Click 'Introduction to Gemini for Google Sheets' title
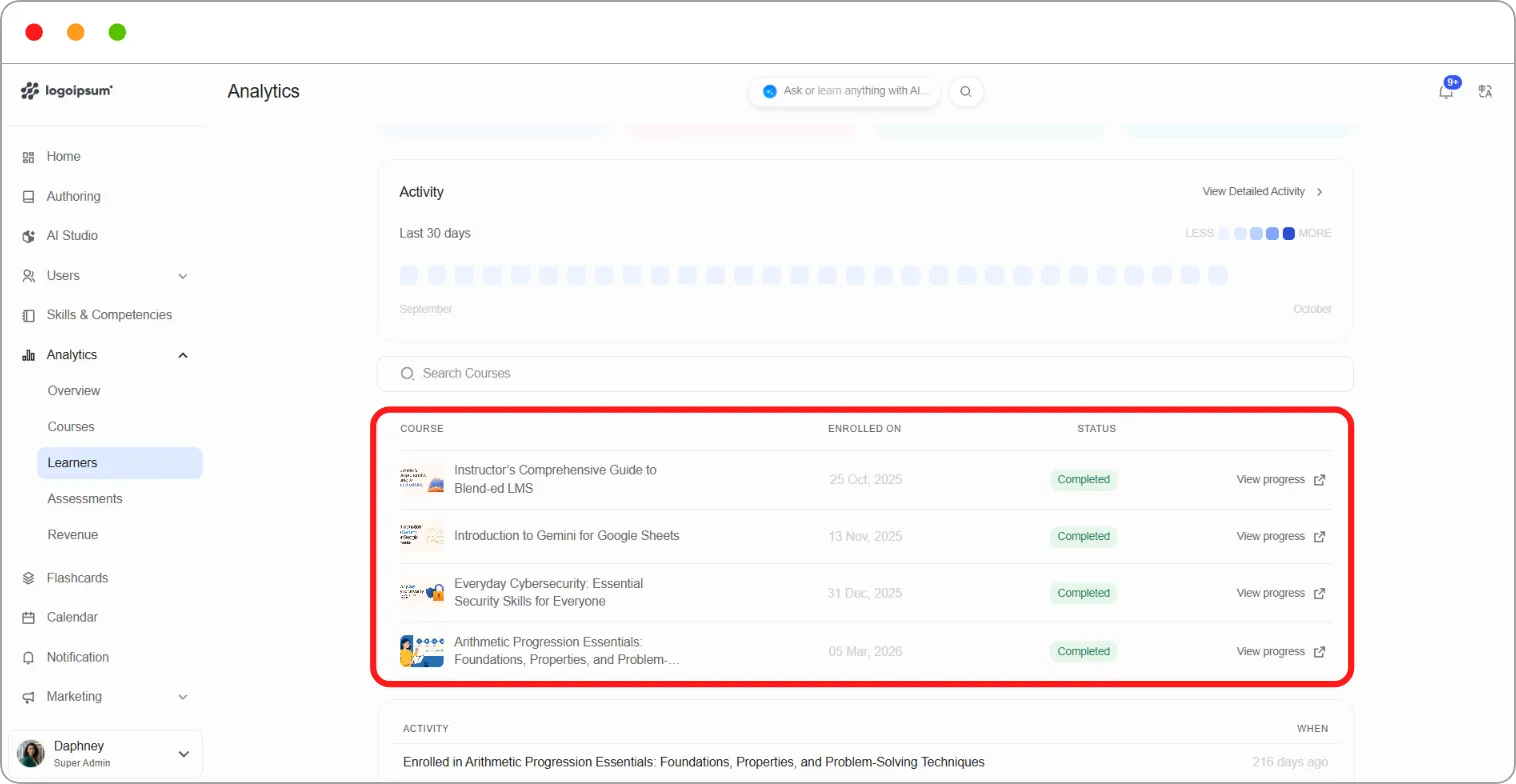The width and height of the screenshot is (1516, 784). [567, 536]
